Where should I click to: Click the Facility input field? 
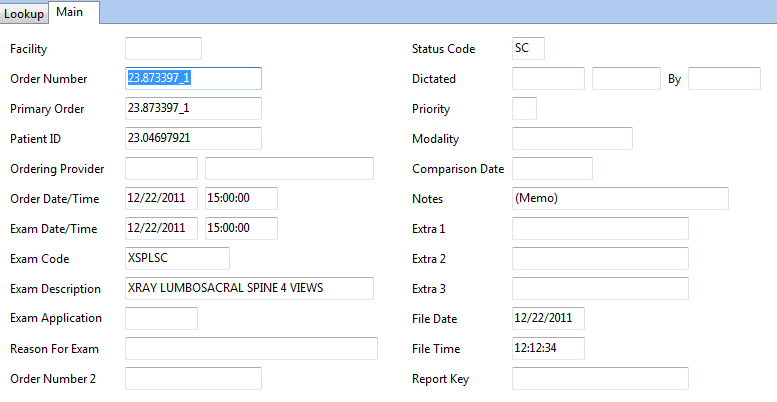coord(163,49)
